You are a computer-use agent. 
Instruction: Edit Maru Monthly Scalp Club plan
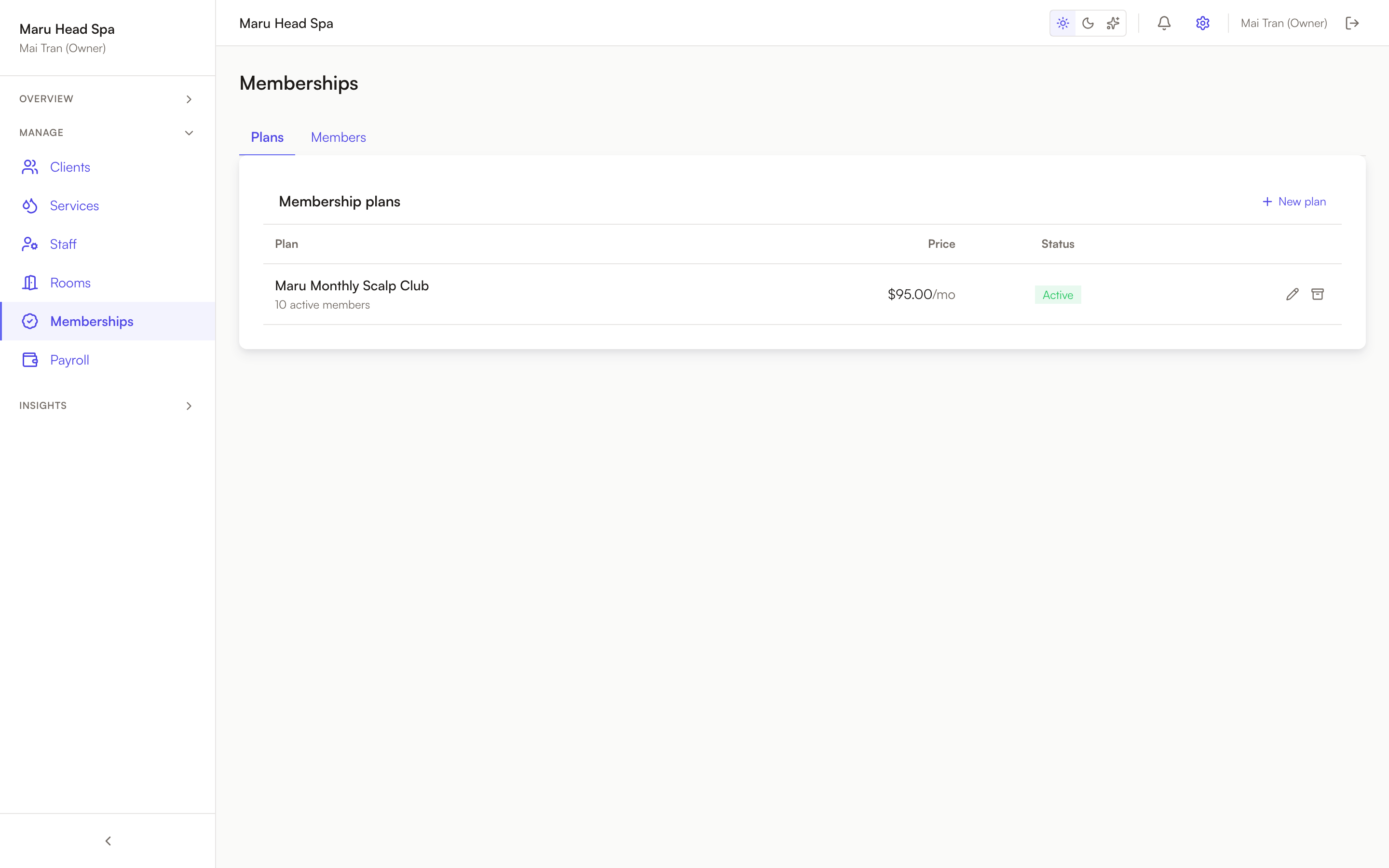pyautogui.click(x=1292, y=295)
